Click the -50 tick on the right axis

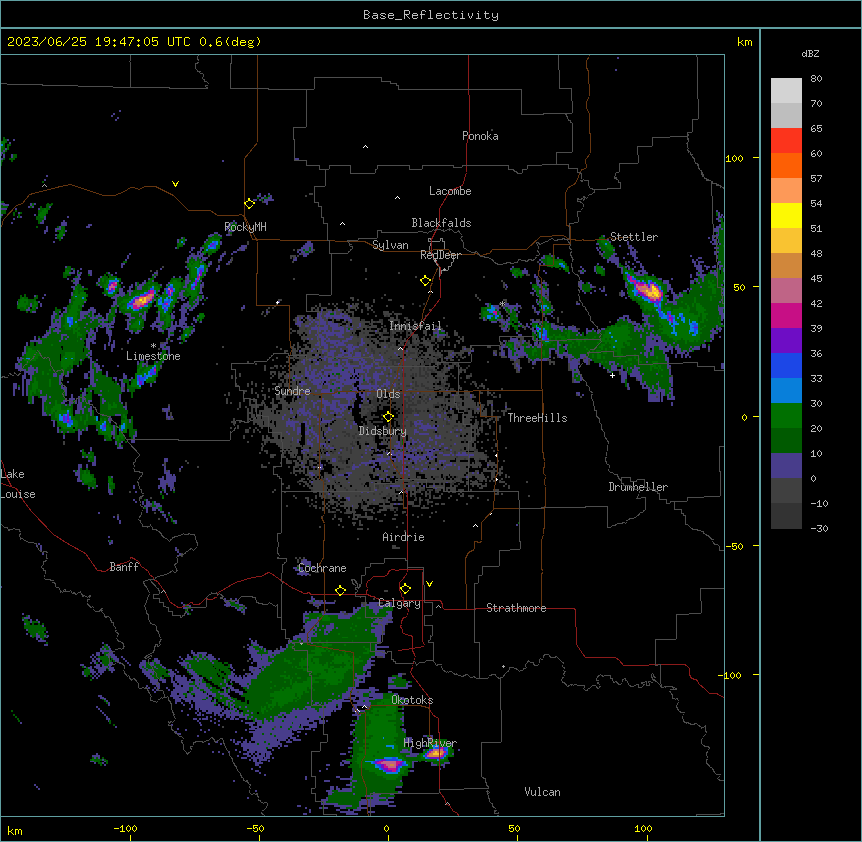tap(734, 546)
